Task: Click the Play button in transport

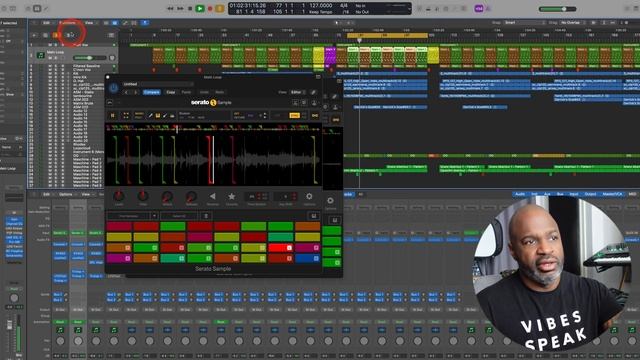Action: tap(200, 8)
